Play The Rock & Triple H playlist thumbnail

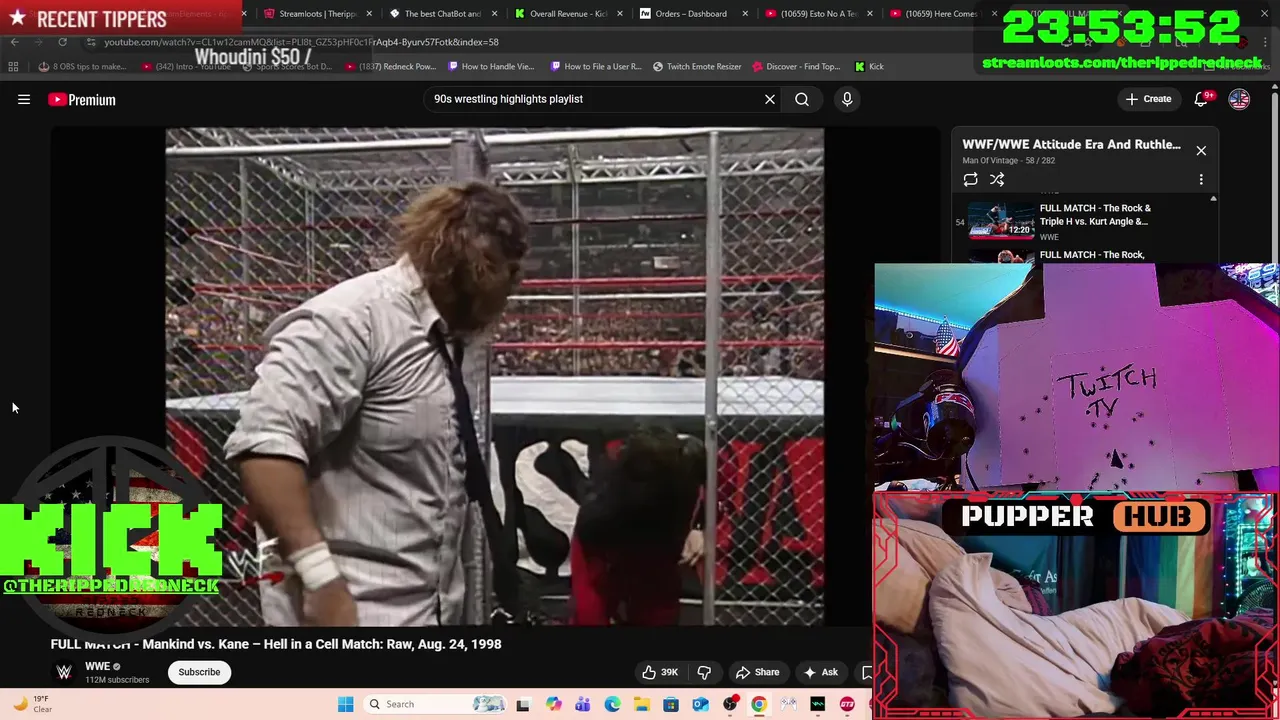coord(1002,220)
